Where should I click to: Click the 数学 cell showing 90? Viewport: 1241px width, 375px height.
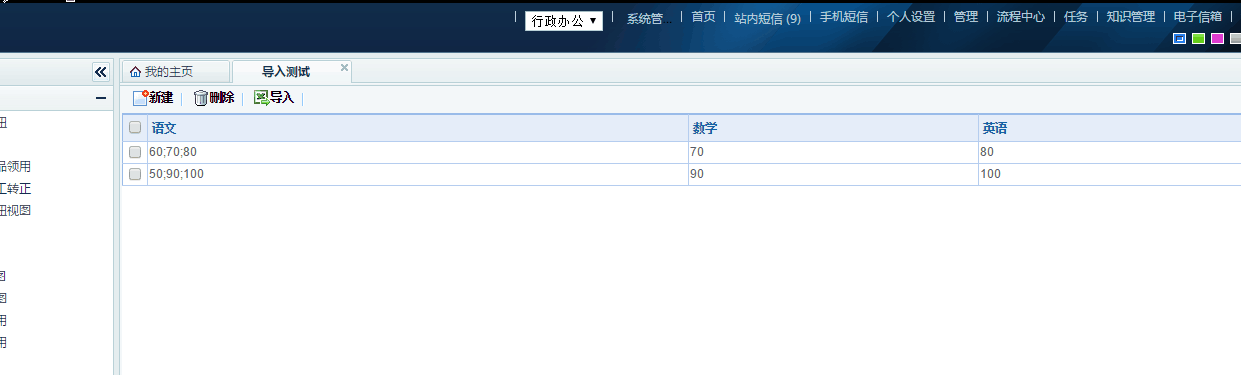(x=833, y=174)
